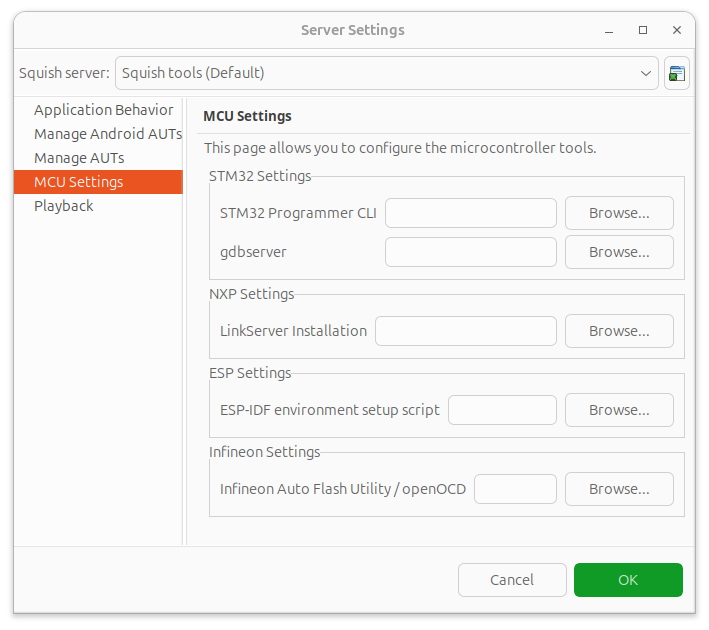Expand the Squish server dropdown
This screenshot has width=709, height=630.
(x=387, y=73)
